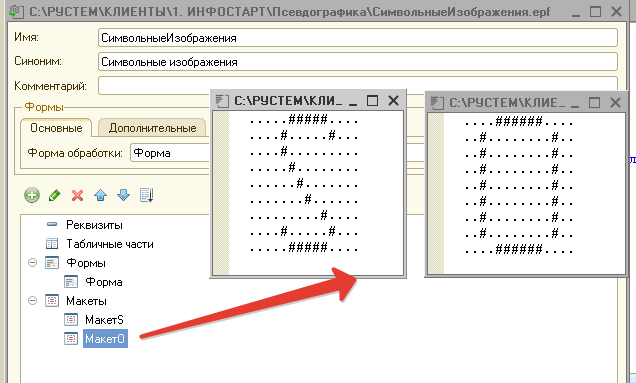Click into the Синоним input field
Screen dimensions: 636x383
pos(357,62)
